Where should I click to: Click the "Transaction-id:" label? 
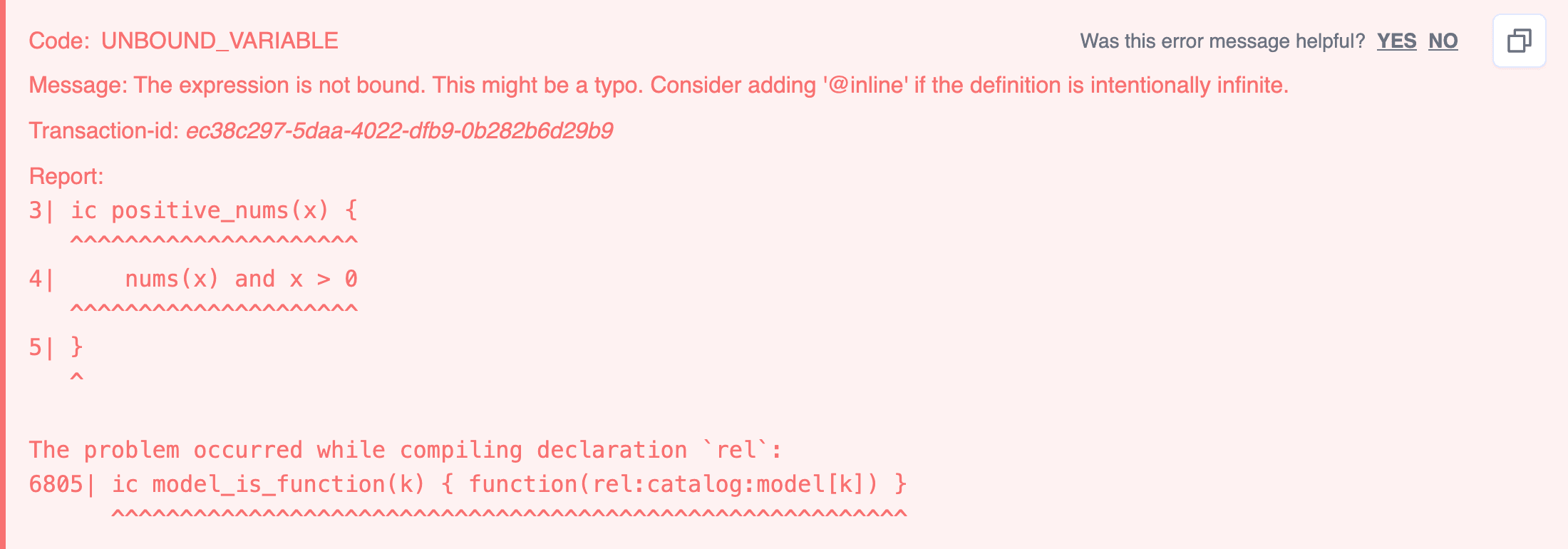(x=103, y=131)
